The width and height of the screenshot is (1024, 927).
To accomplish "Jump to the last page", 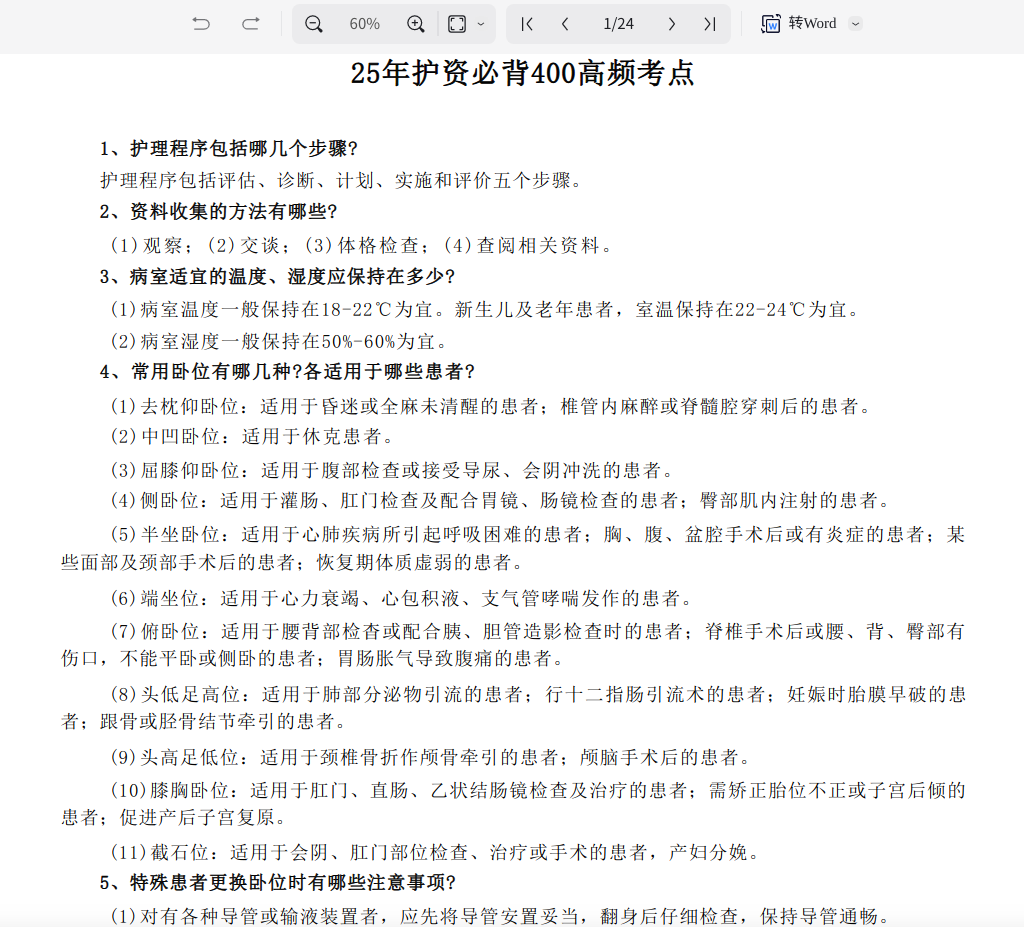I will 709,24.
